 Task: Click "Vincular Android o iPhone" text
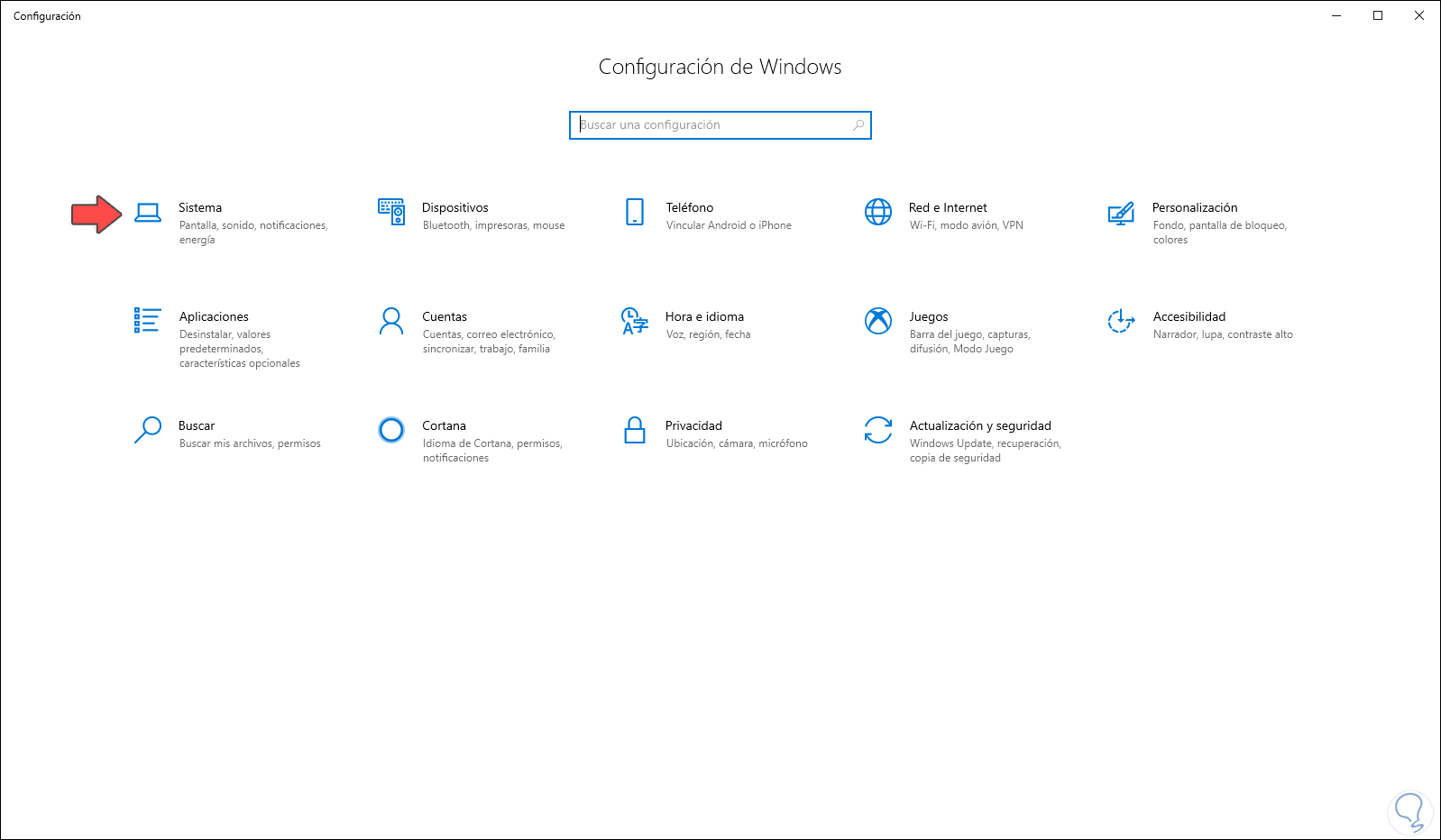[729, 225]
